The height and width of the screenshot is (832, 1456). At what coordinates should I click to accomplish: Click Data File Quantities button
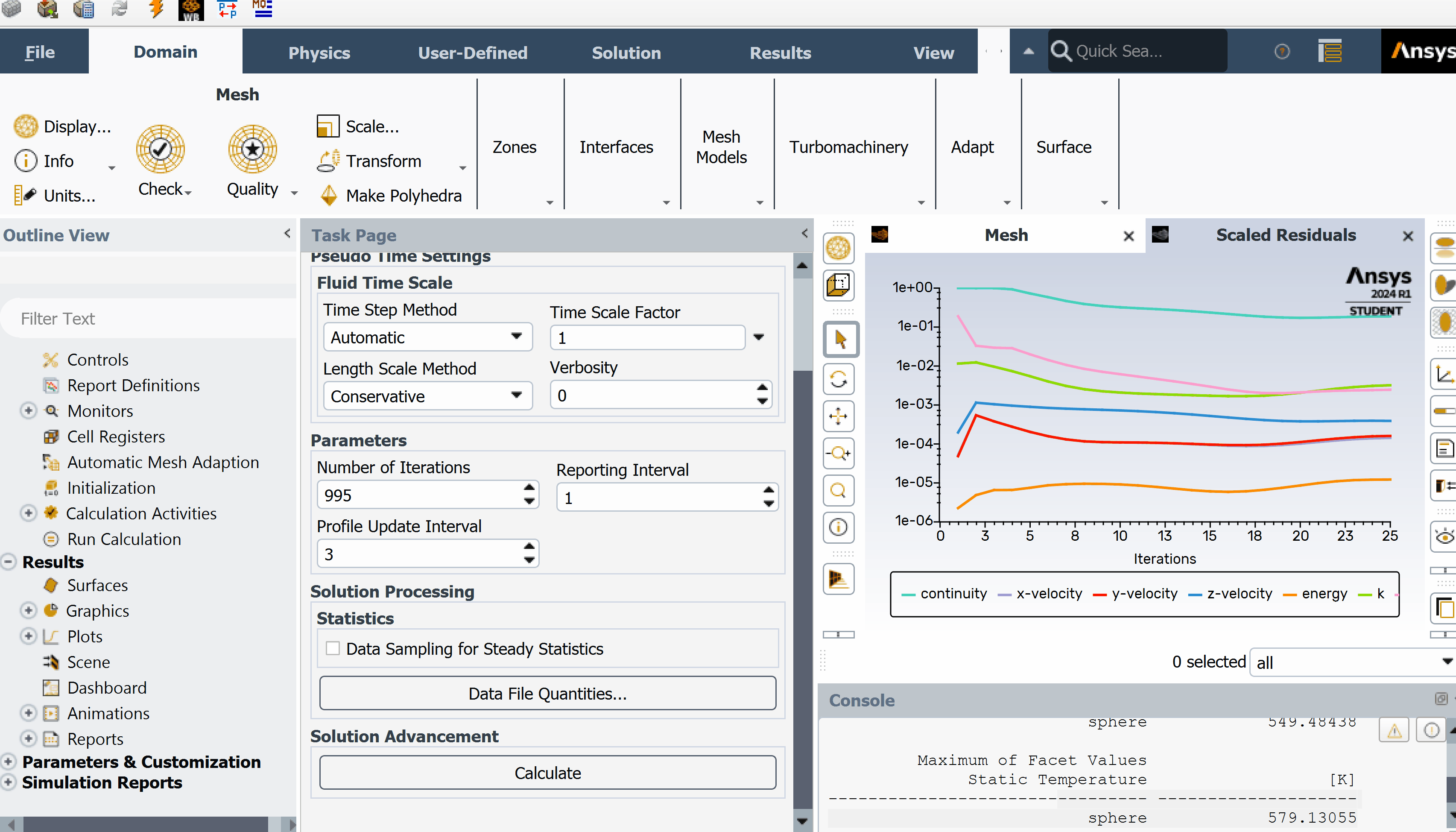point(547,693)
